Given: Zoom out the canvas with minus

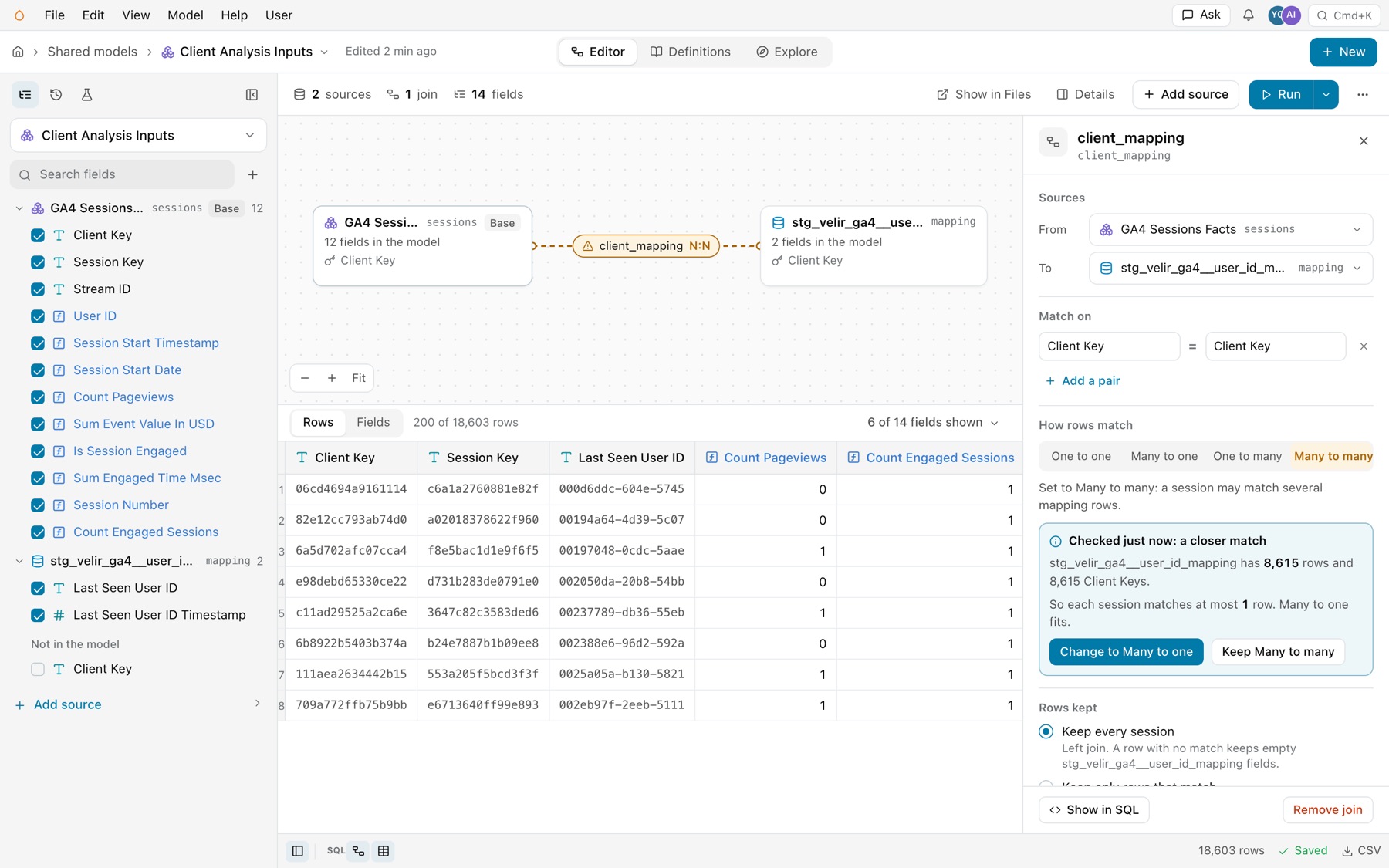Looking at the screenshot, I should coord(305,378).
